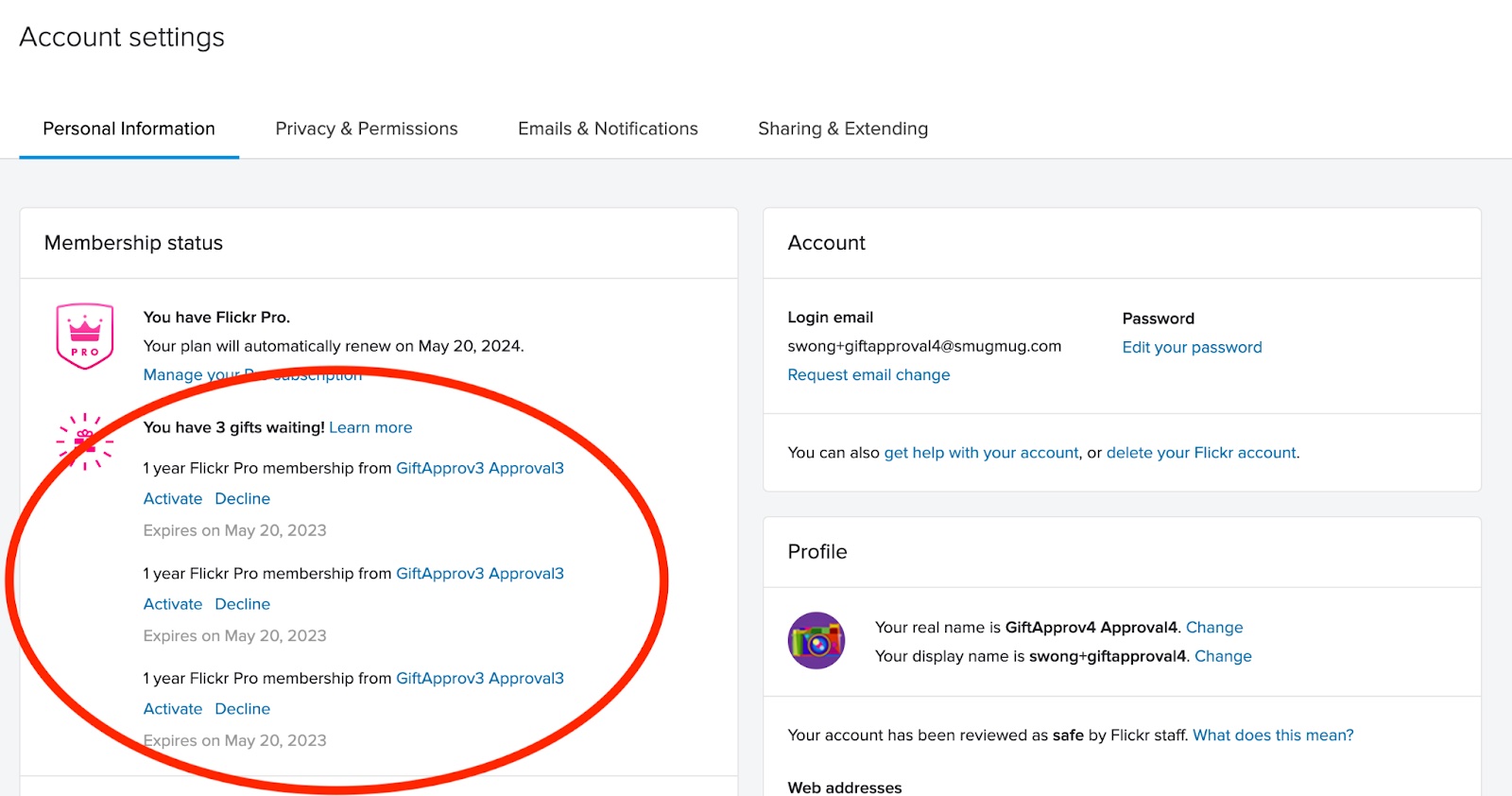Click Edit your password link

[1192, 347]
